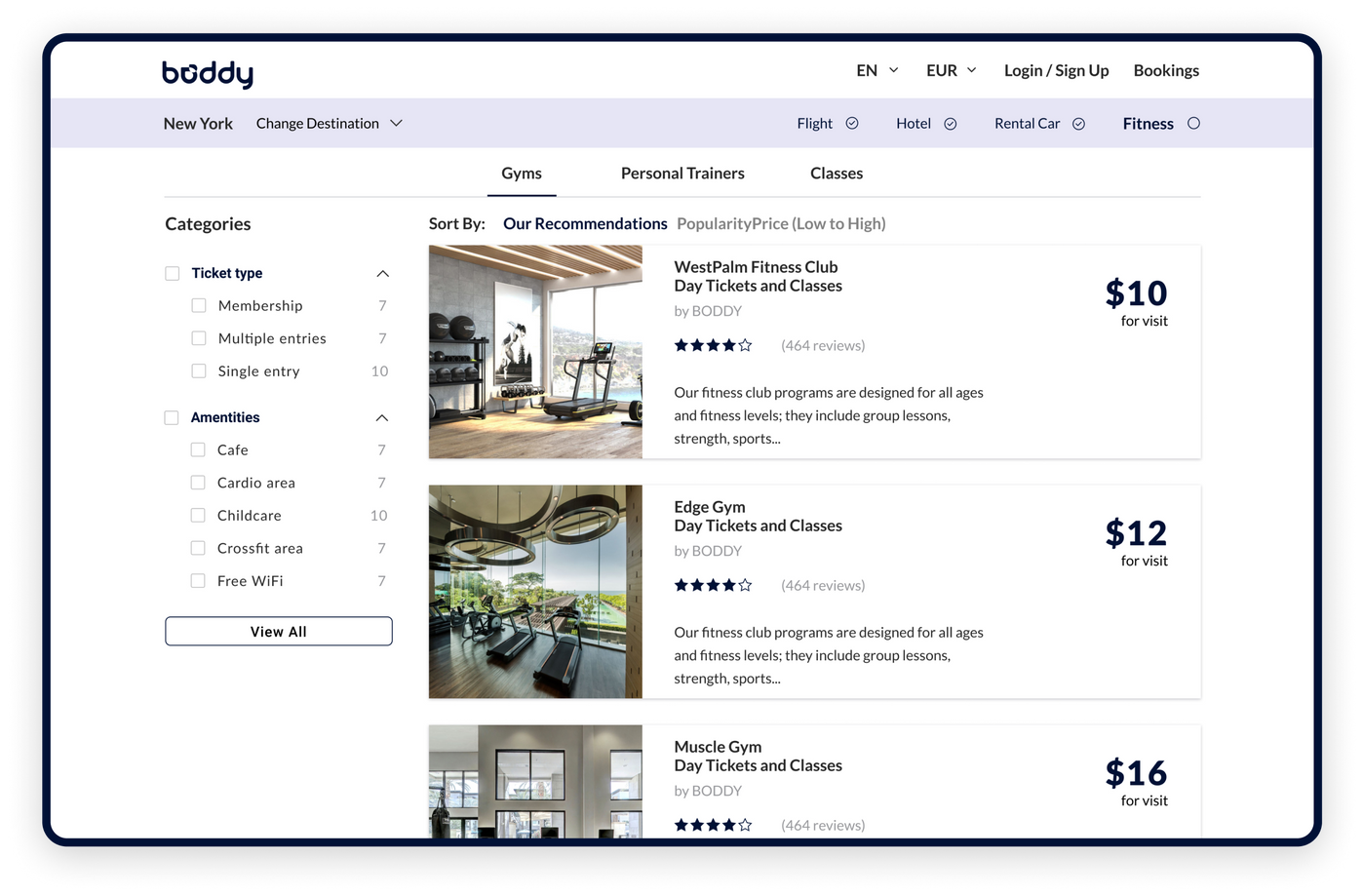Open the Bookings page
The width and height of the screenshot is (1363, 896).
coord(1166,70)
